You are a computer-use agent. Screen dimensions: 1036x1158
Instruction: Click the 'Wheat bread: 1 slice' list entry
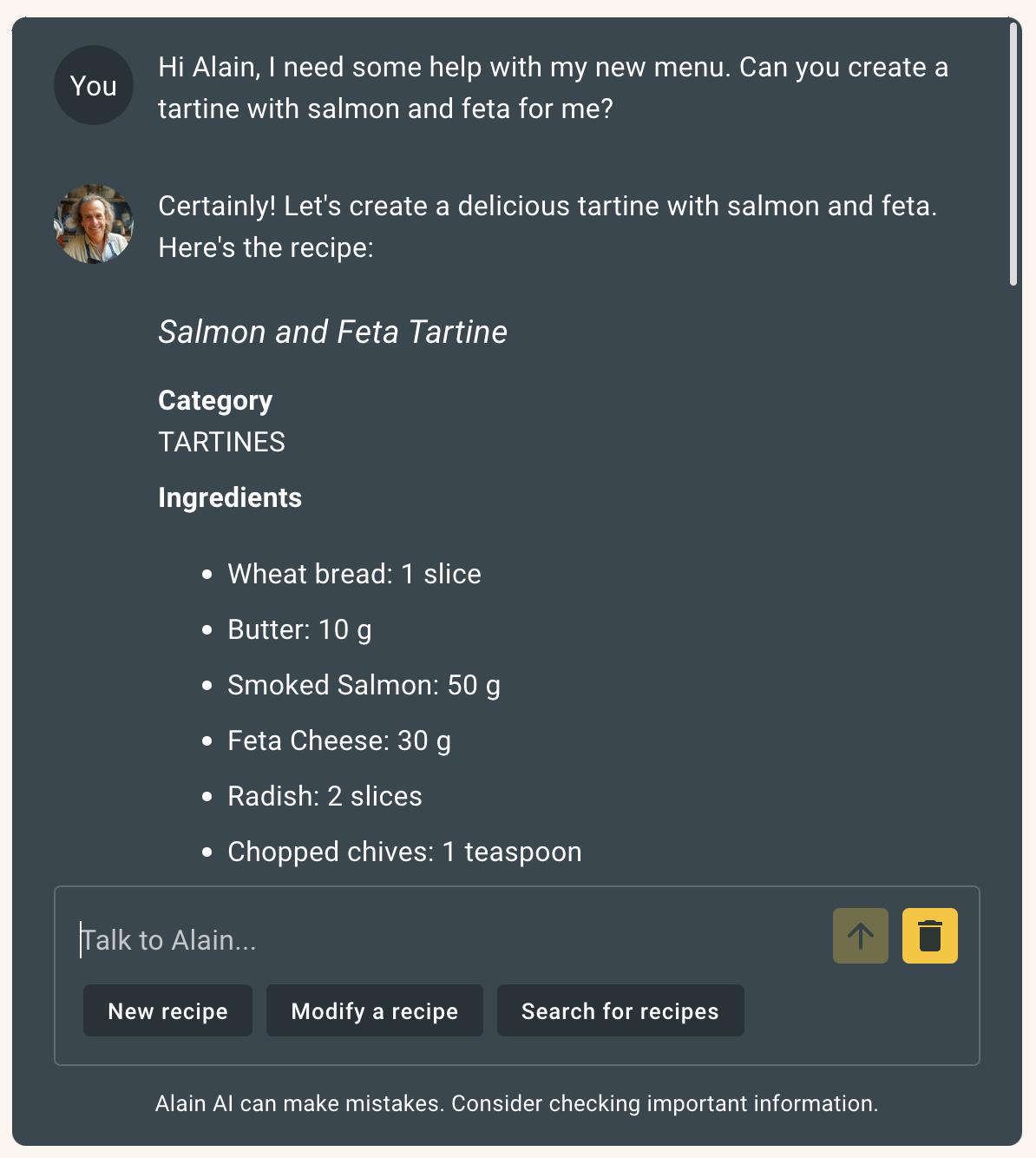click(354, 574)
